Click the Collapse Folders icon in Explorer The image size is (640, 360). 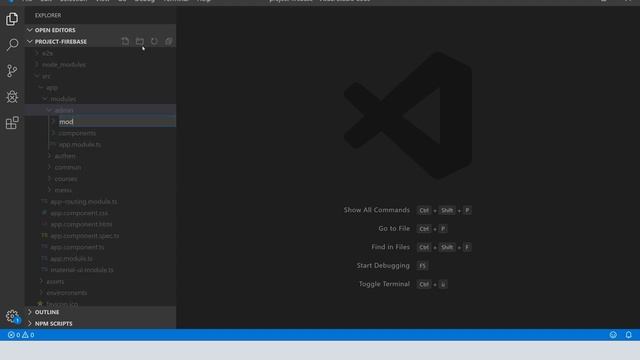coord(169,41)
